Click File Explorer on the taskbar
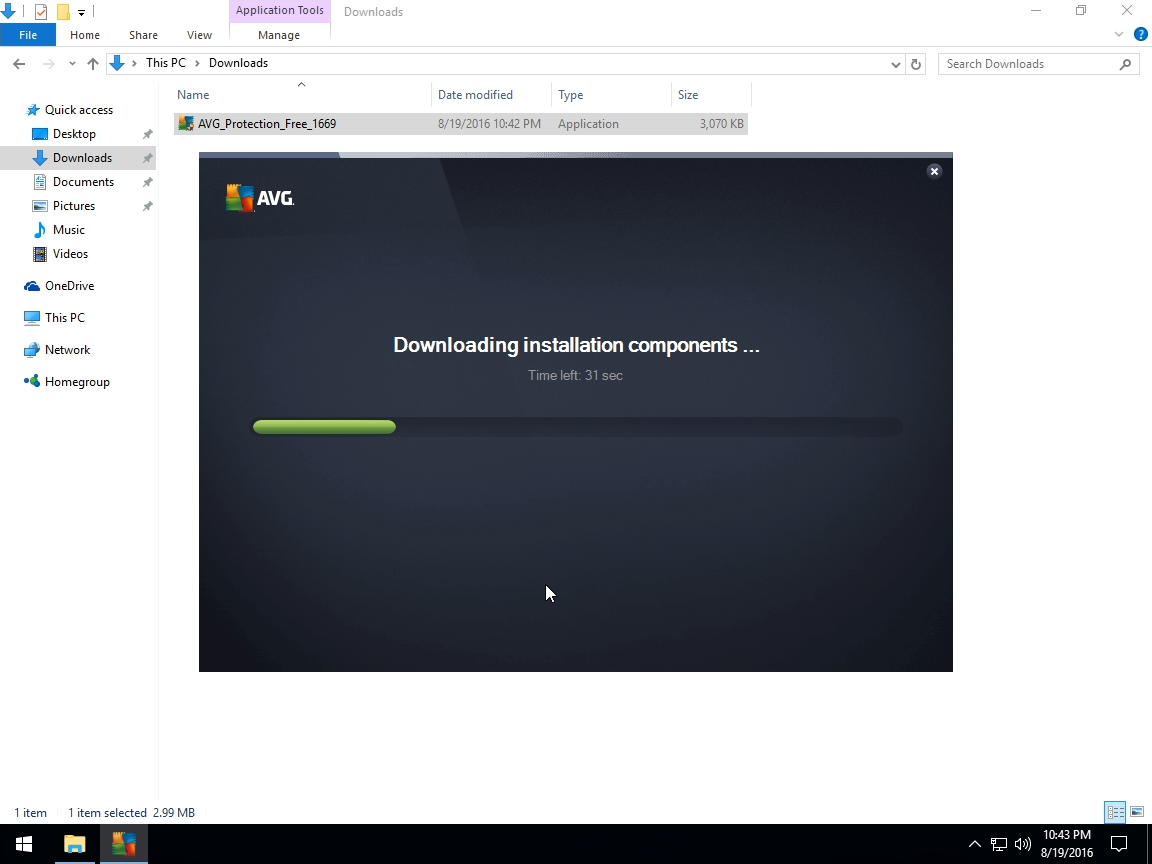Viewport: 1152px width, 864px height. 74,844
